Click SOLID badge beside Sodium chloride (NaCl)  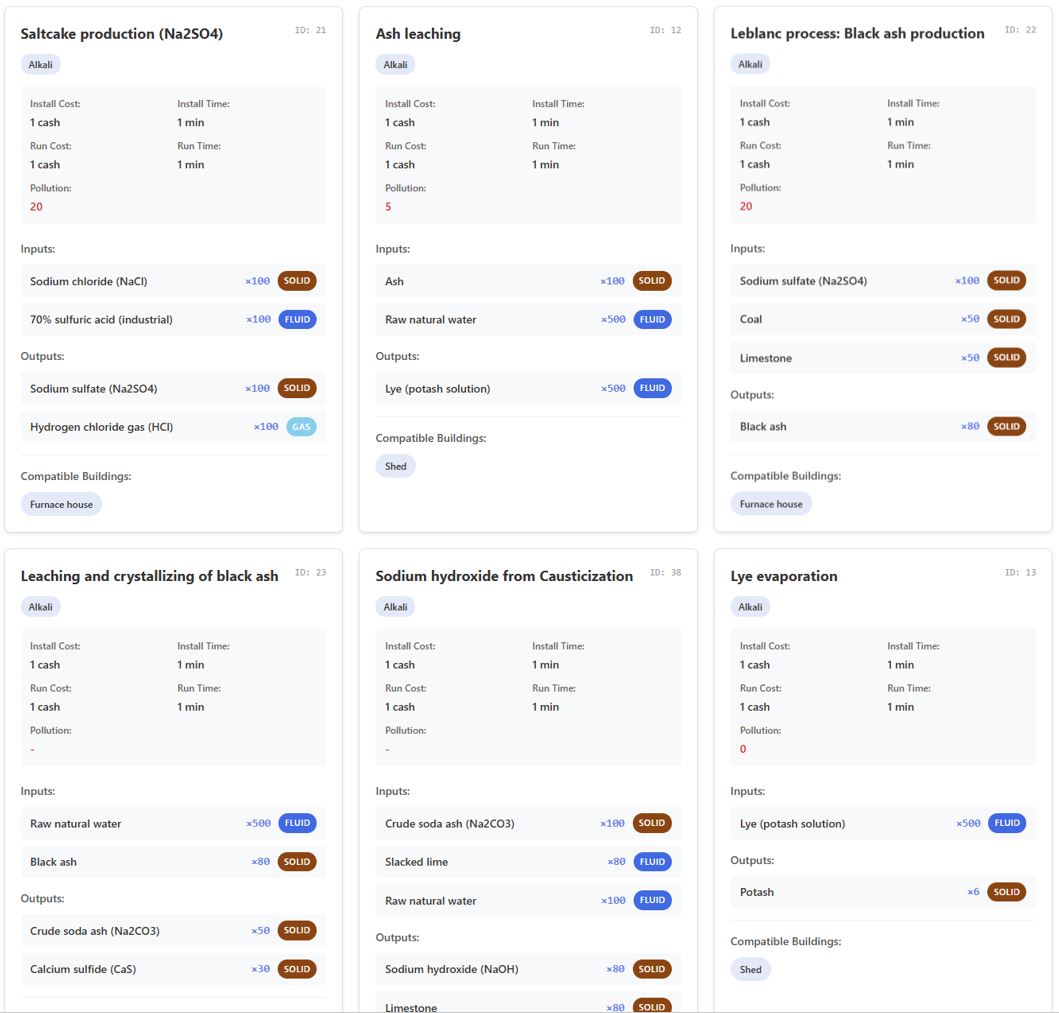tap(297, 281)
